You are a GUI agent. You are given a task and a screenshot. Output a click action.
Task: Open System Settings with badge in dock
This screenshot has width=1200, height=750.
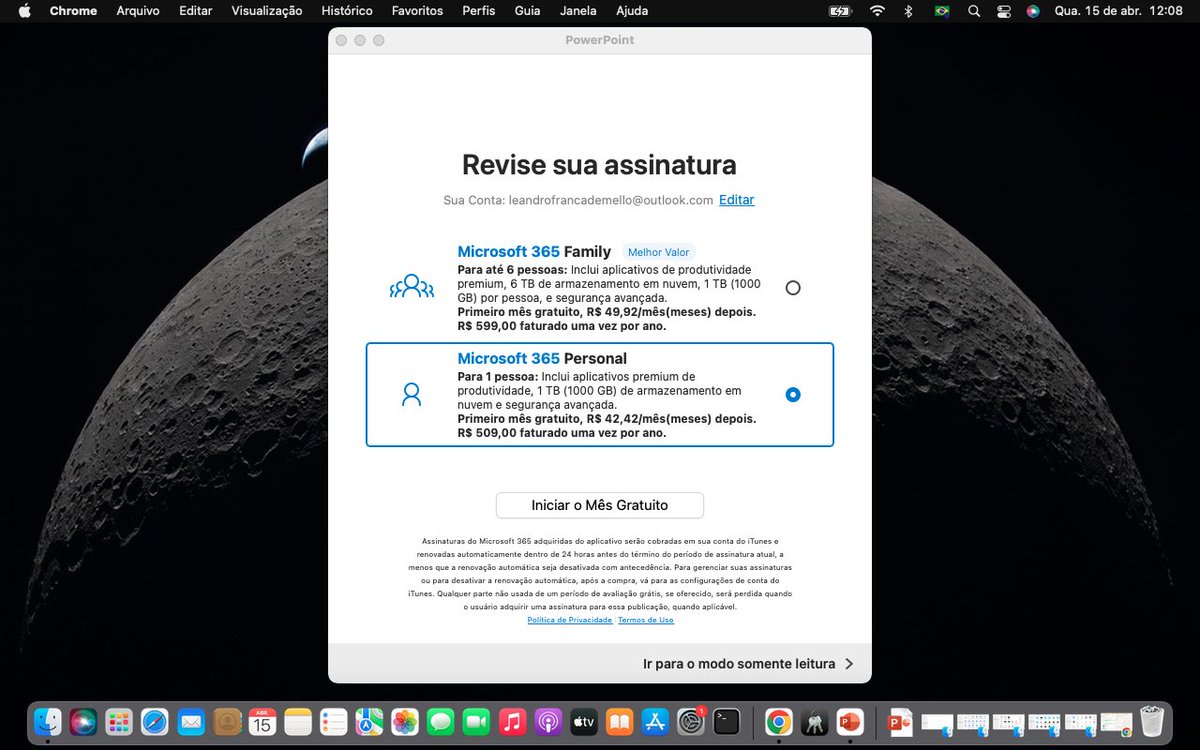tap(691, 721)
